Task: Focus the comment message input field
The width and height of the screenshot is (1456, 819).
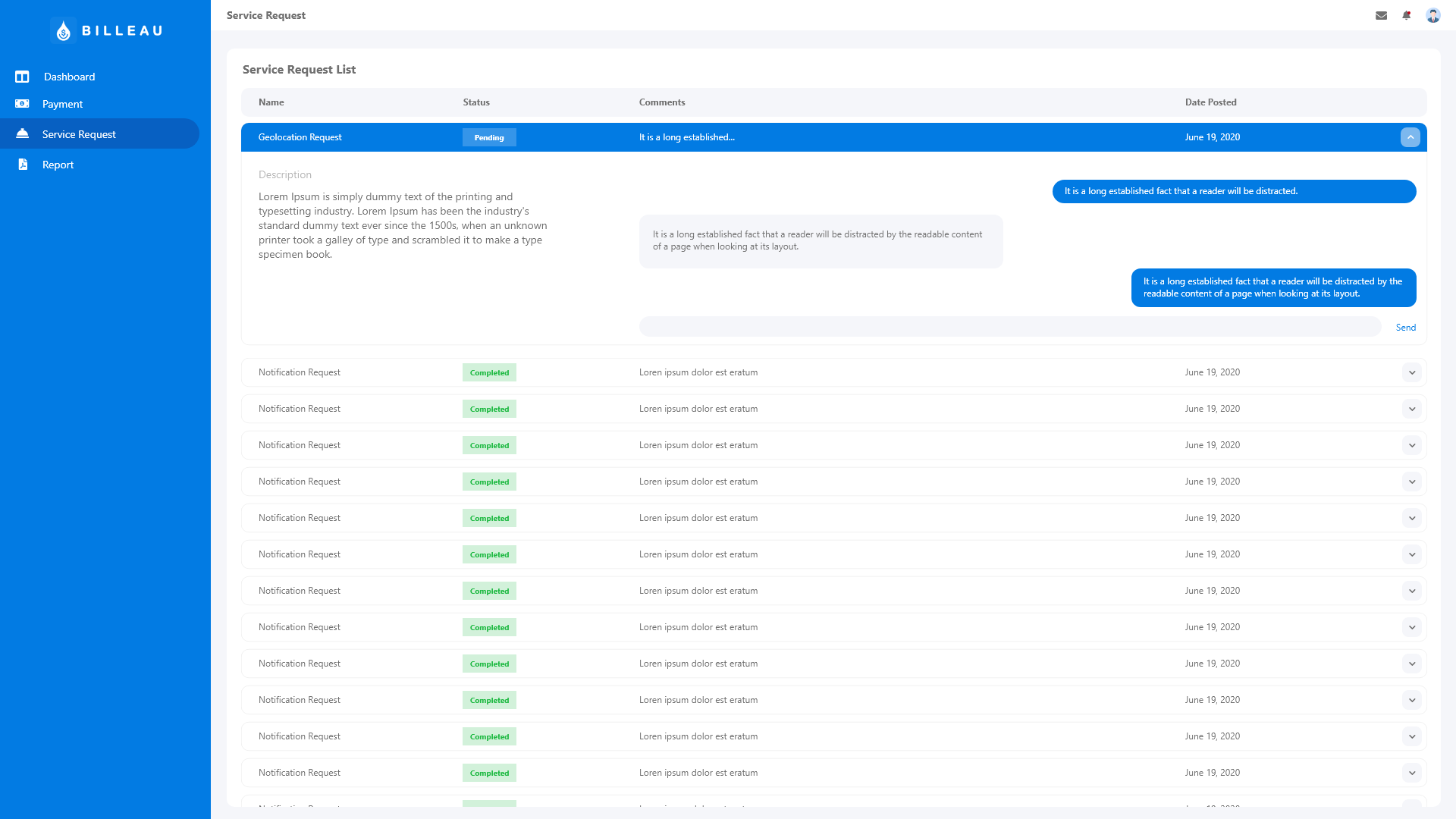Action: click(1009, 327)
